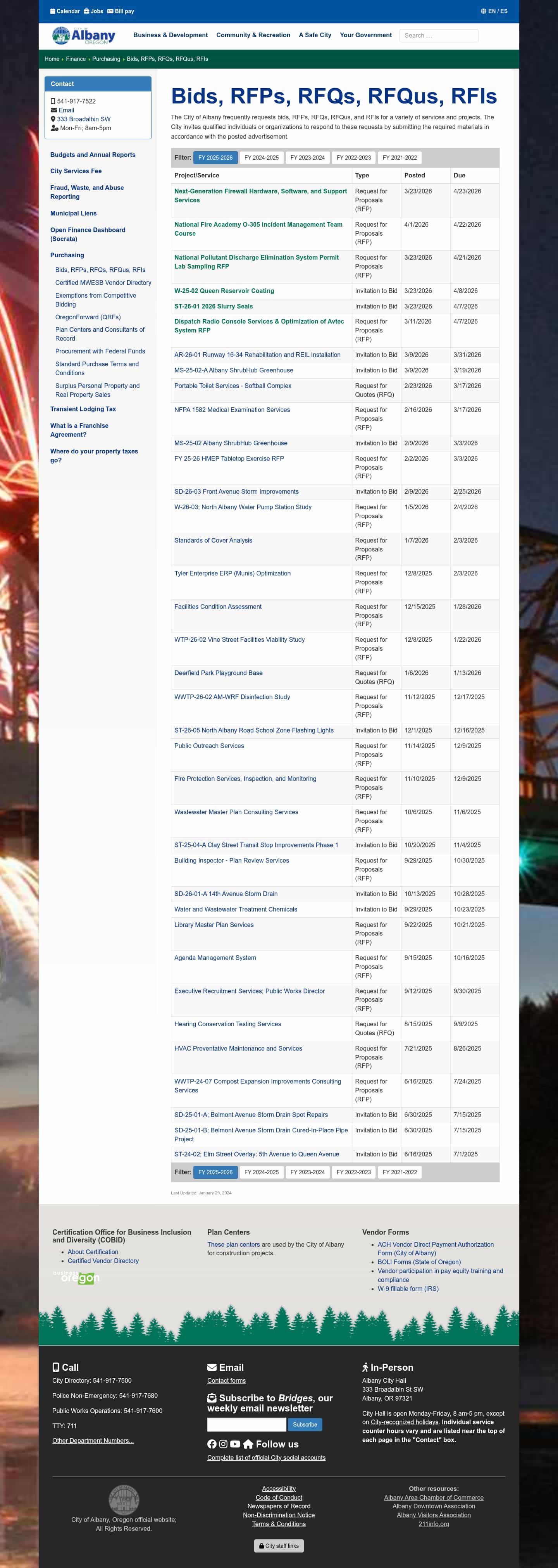
Task: Open the Facebook icon in footer
Action: pyautogui.click(x=212, y=1444)
